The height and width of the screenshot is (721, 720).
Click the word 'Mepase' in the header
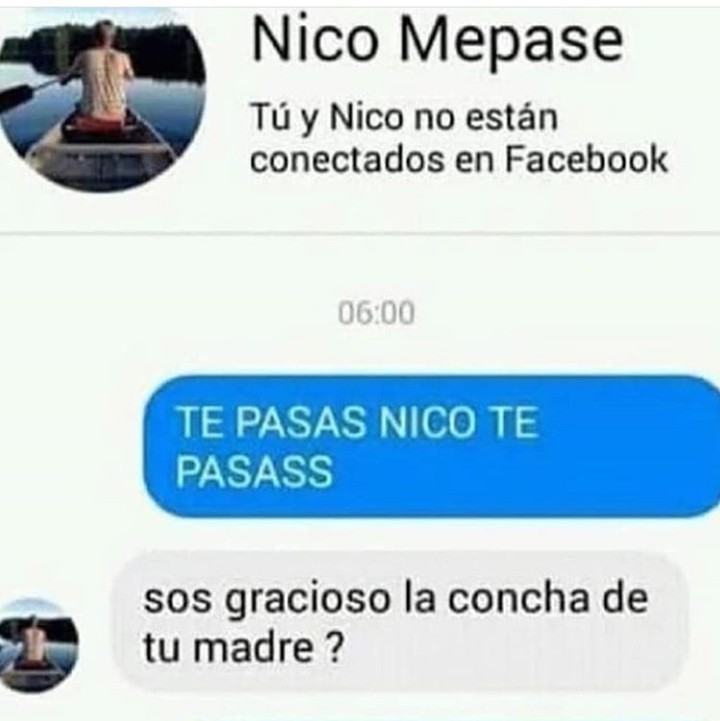click(x=511, y=40)
